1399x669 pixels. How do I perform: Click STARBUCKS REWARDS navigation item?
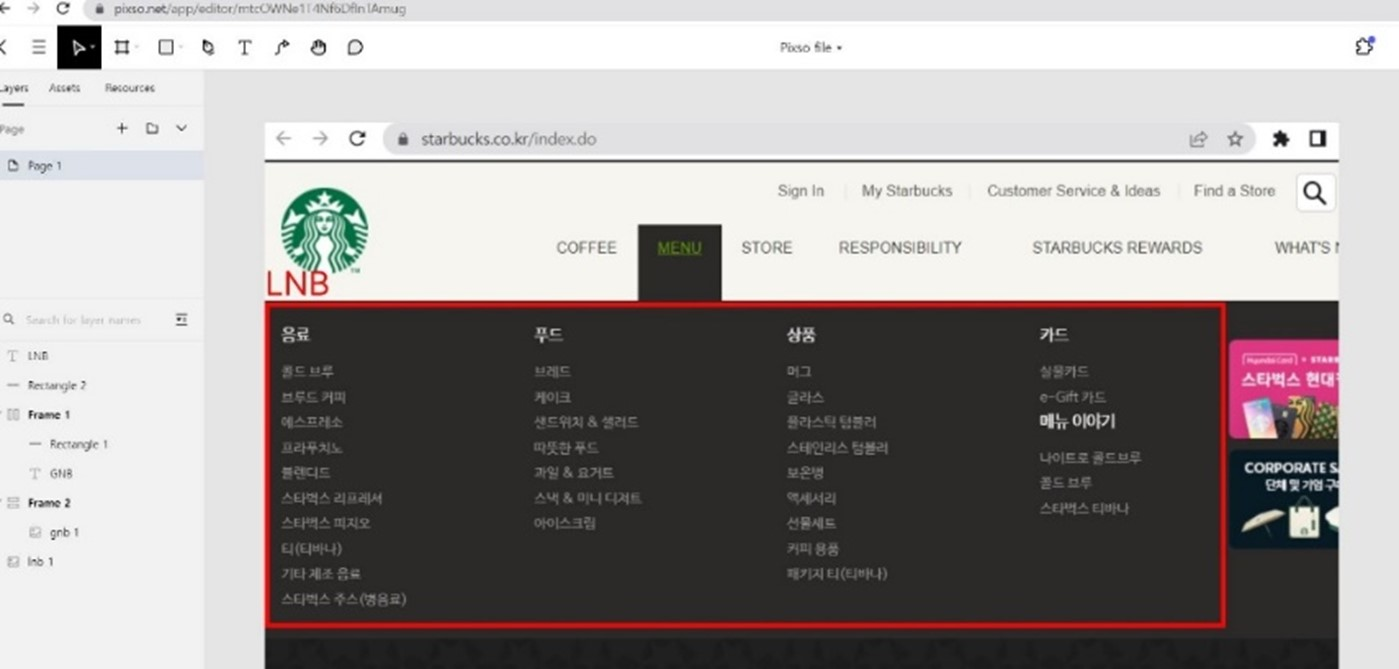[1117, 248]
